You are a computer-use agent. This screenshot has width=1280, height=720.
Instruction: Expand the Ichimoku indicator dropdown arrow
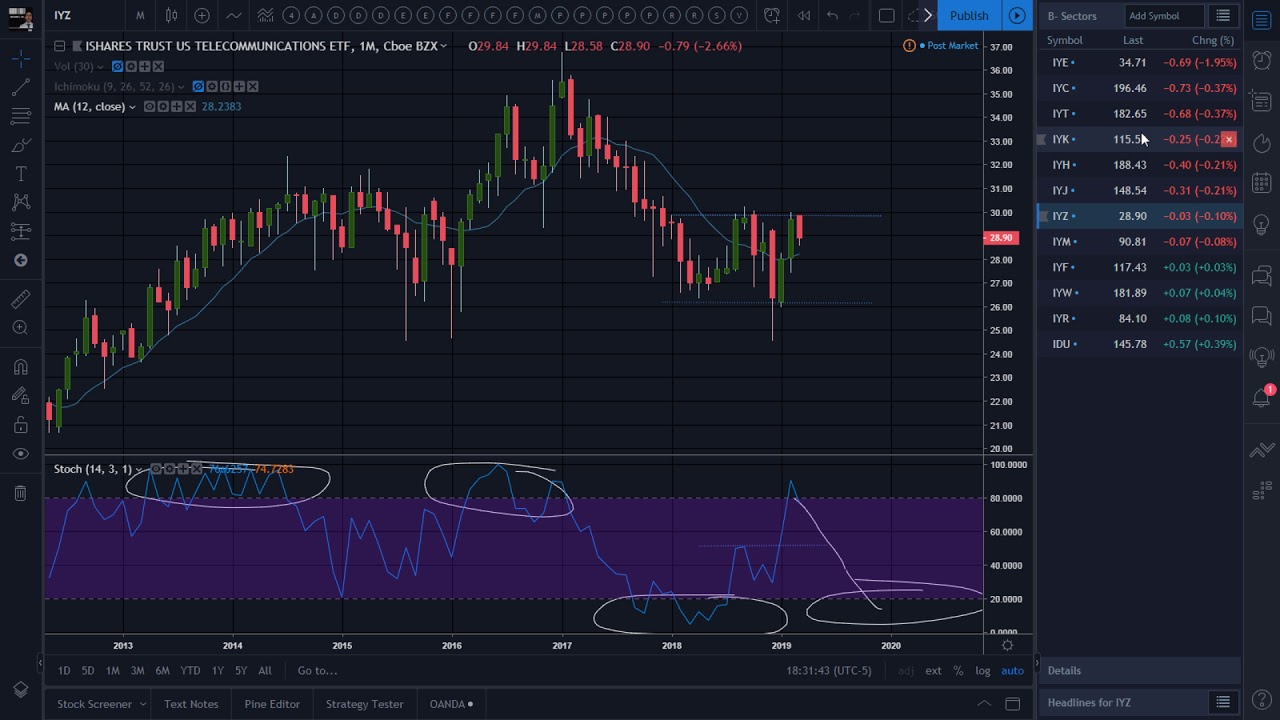(181, 87)
